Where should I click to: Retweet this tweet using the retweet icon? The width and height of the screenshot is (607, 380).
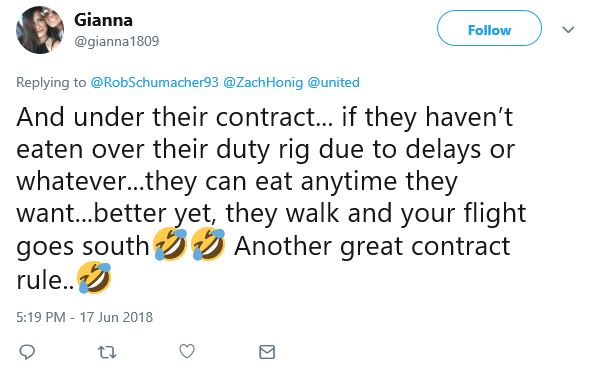click(107, 352)
